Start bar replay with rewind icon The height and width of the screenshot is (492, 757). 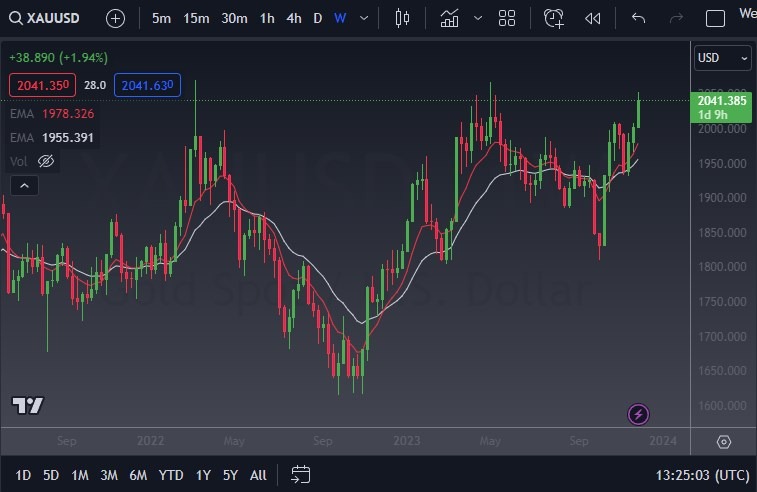click(592, 18)
